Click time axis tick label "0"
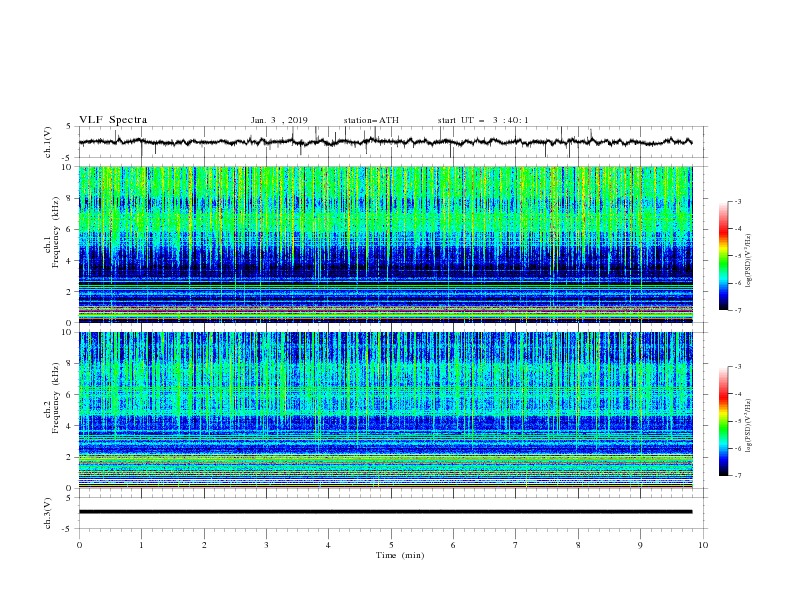The width and height of the screenshot is (792, 612). point(79,545)
